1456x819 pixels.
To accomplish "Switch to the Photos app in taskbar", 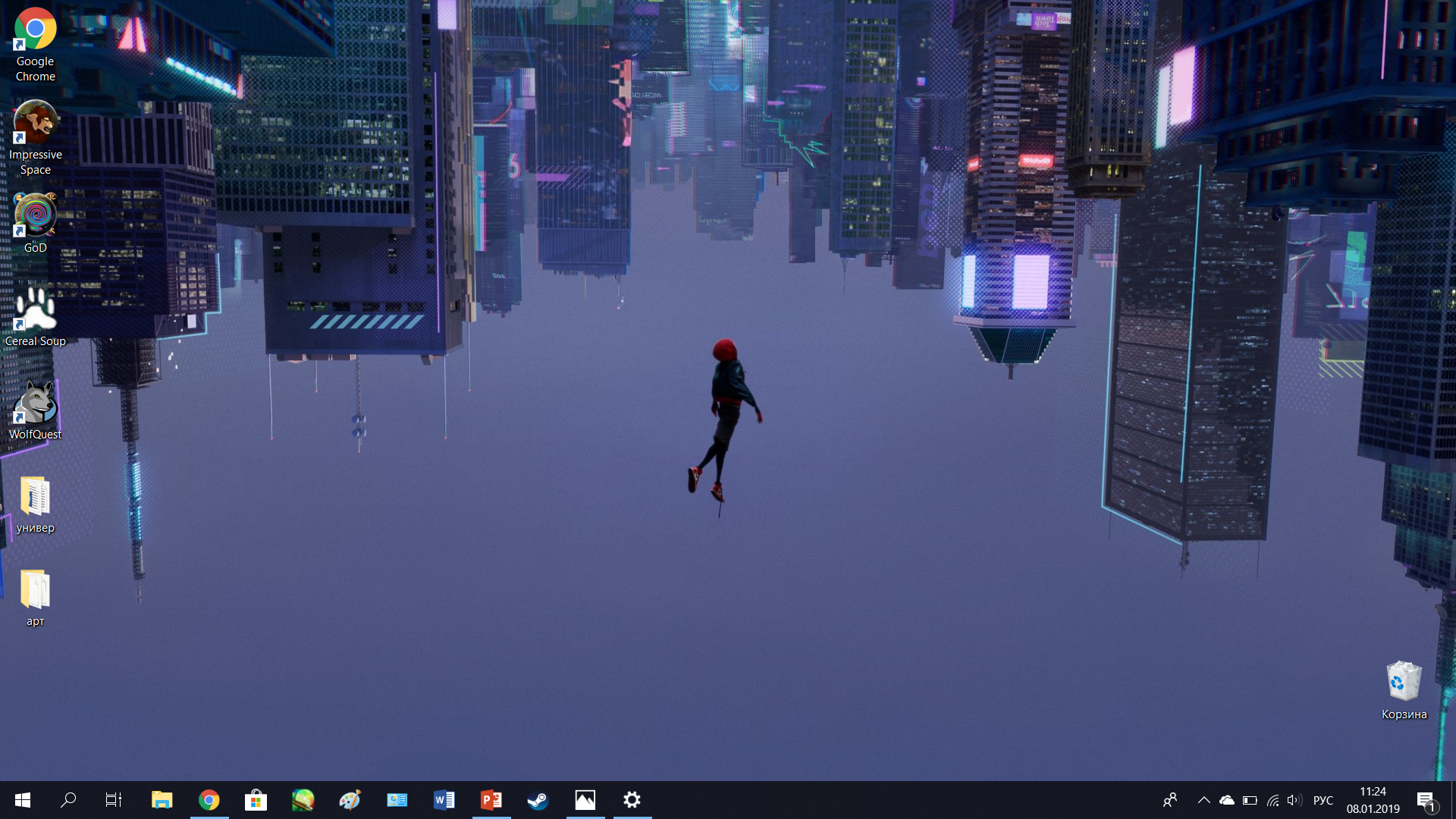I will [585, 800].
